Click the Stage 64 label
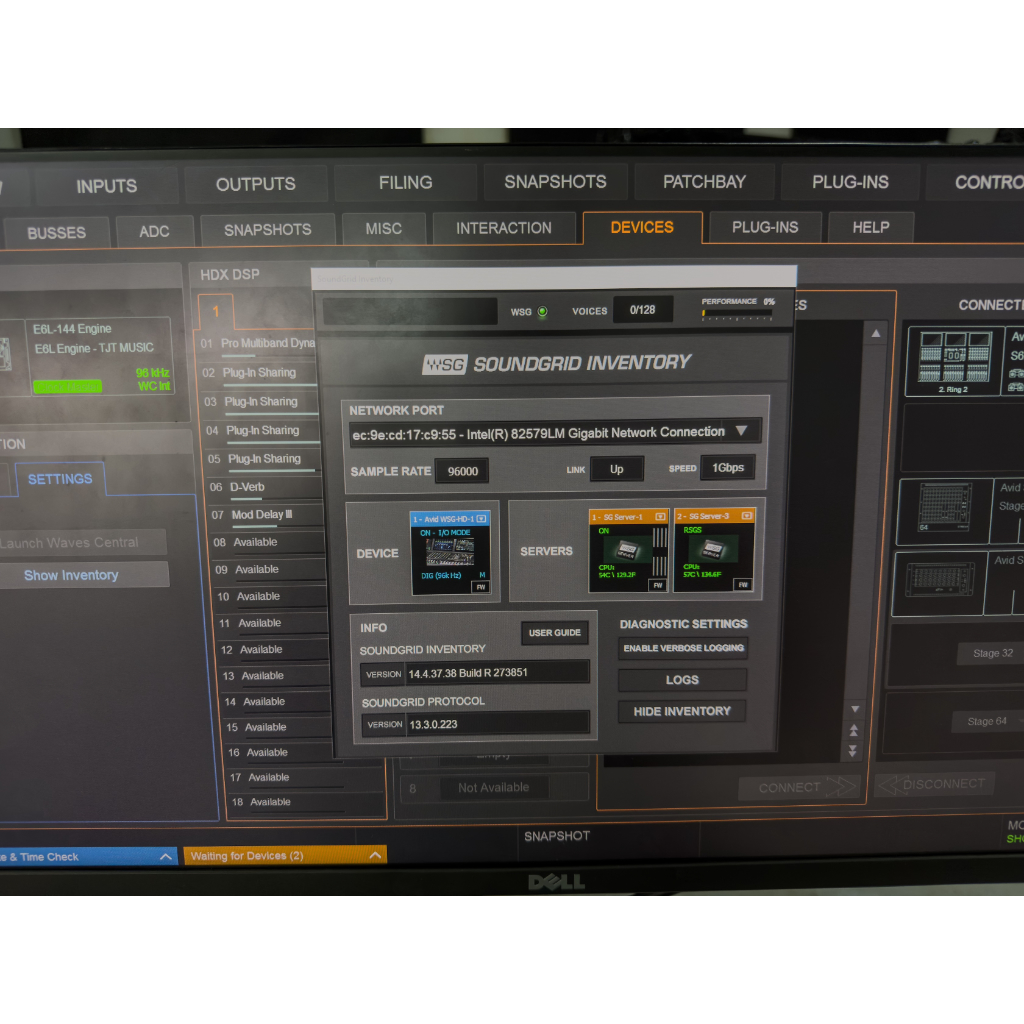The image size is (1024, 1024). click(987, 721)
